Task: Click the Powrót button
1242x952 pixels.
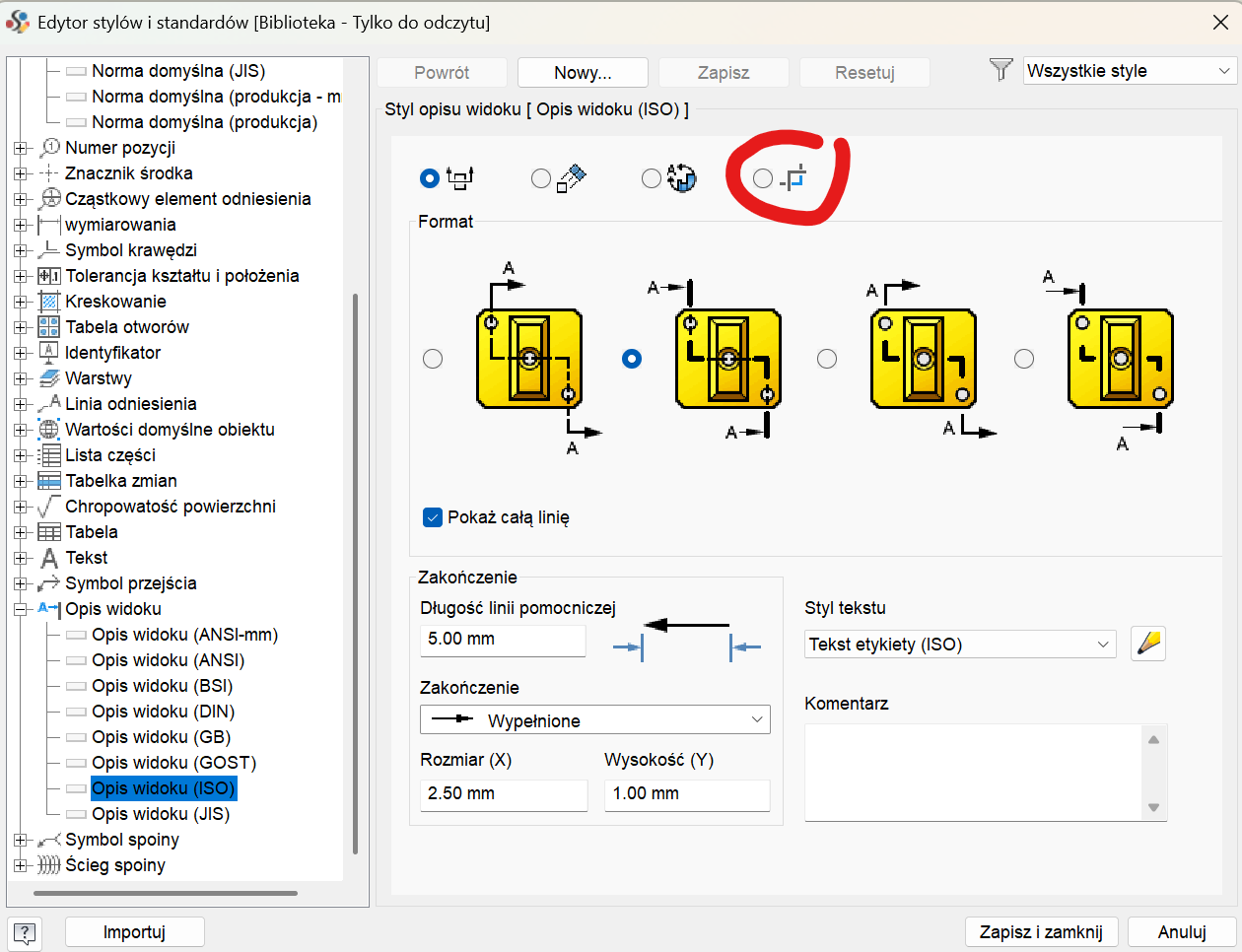Action: (442, 72)
